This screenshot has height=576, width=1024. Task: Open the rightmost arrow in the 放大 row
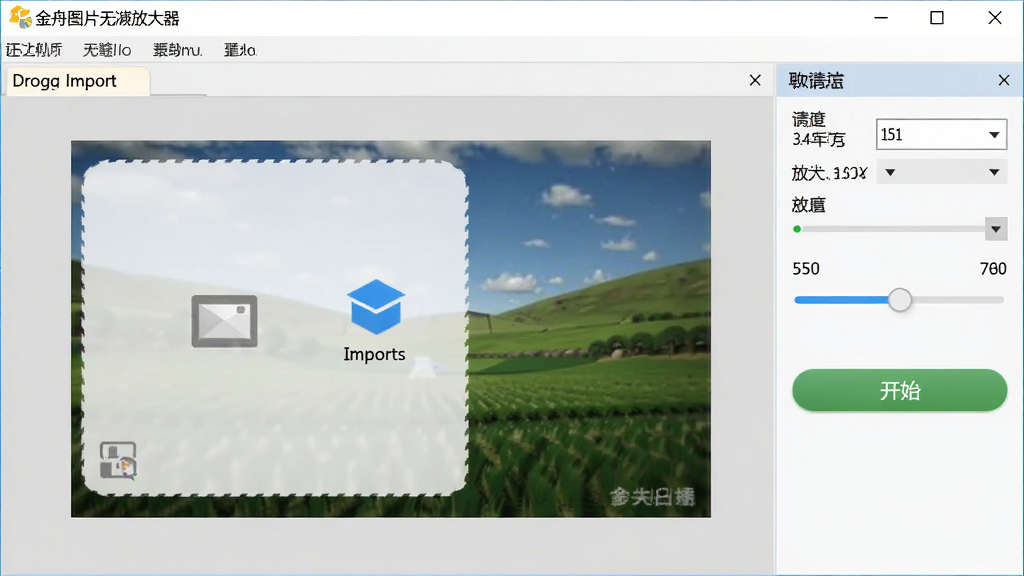tap(994, 172)
